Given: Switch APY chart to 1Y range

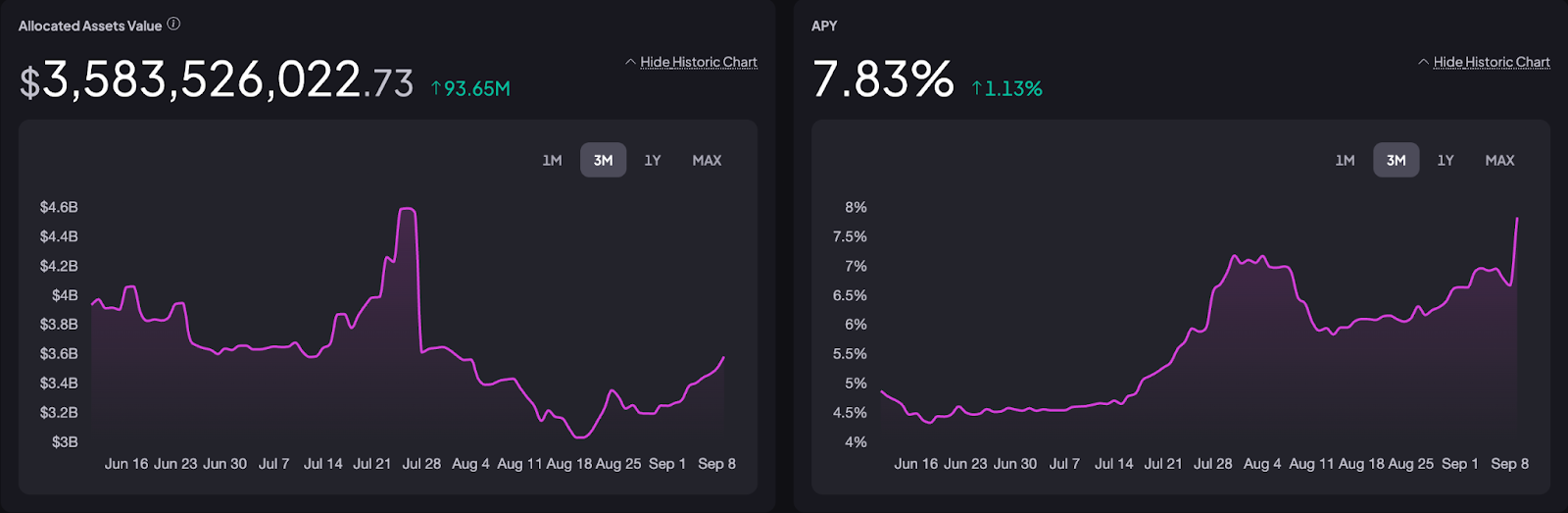Looking at the screenshot, I should point(1445,160).
